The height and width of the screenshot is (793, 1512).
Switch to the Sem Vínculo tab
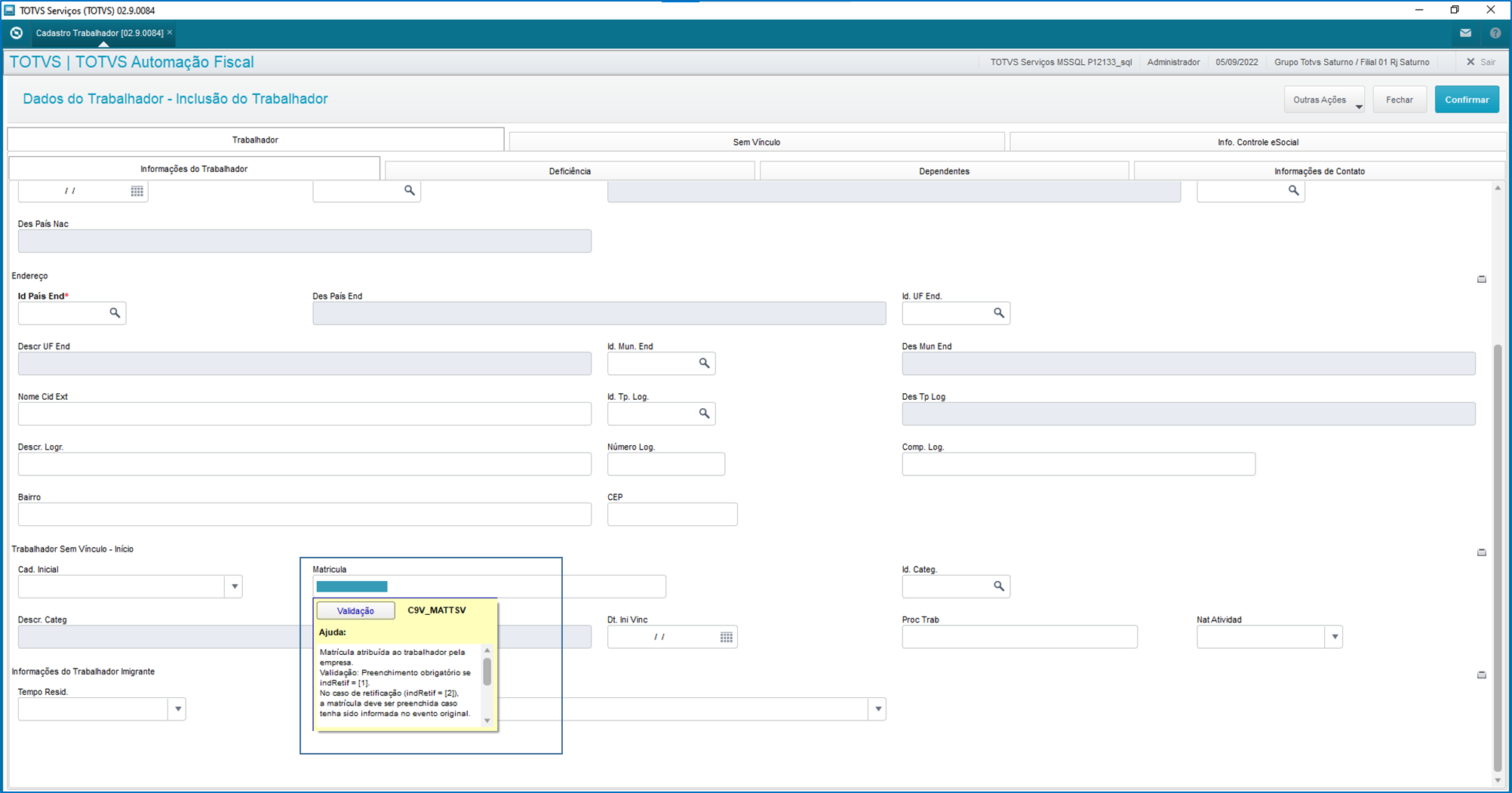757,142
